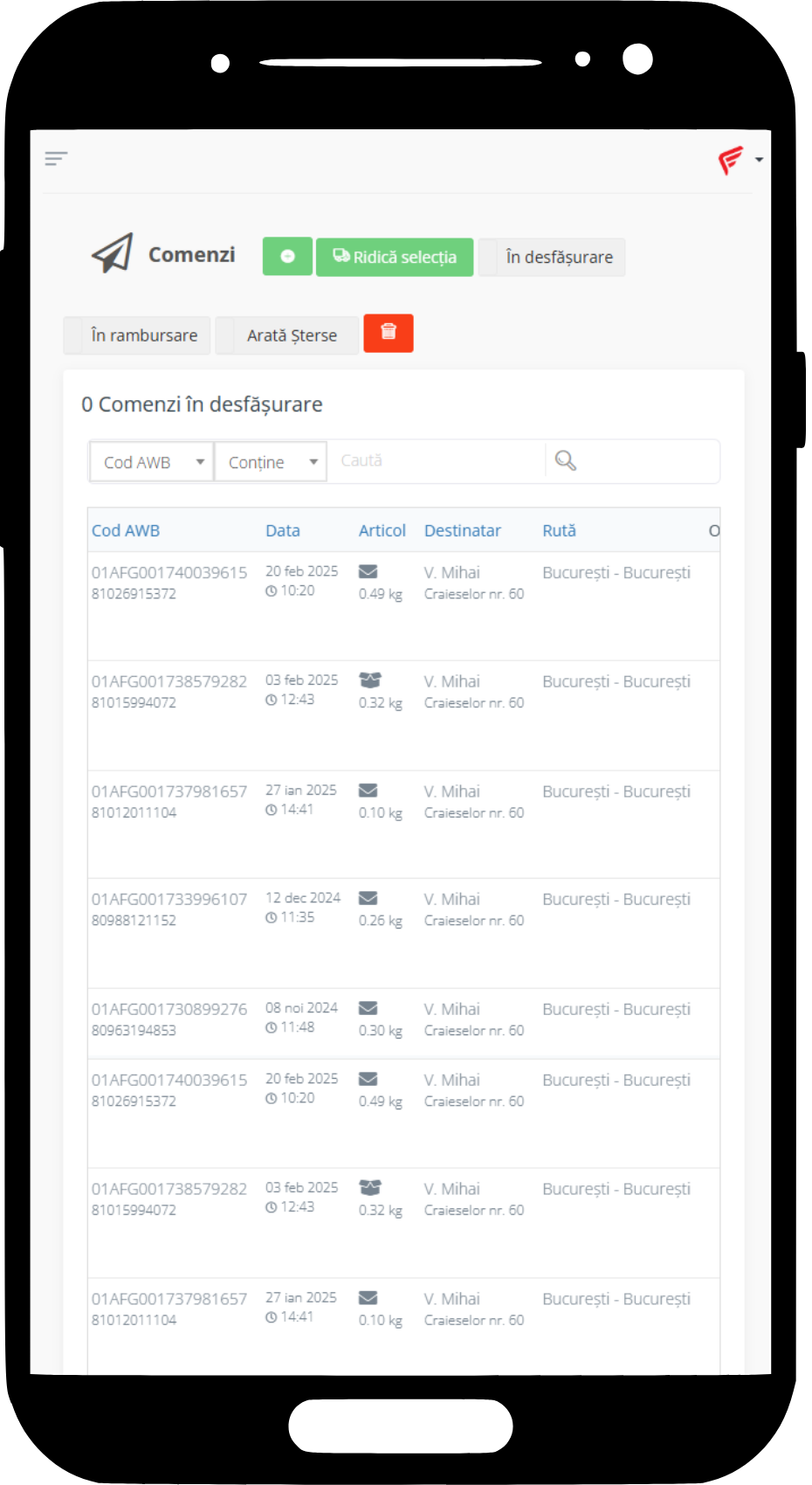The height and width of the screenshot is (1485, 812).
Task: Open account dropdown arrow beside logo
Action: tap(759, 160)
